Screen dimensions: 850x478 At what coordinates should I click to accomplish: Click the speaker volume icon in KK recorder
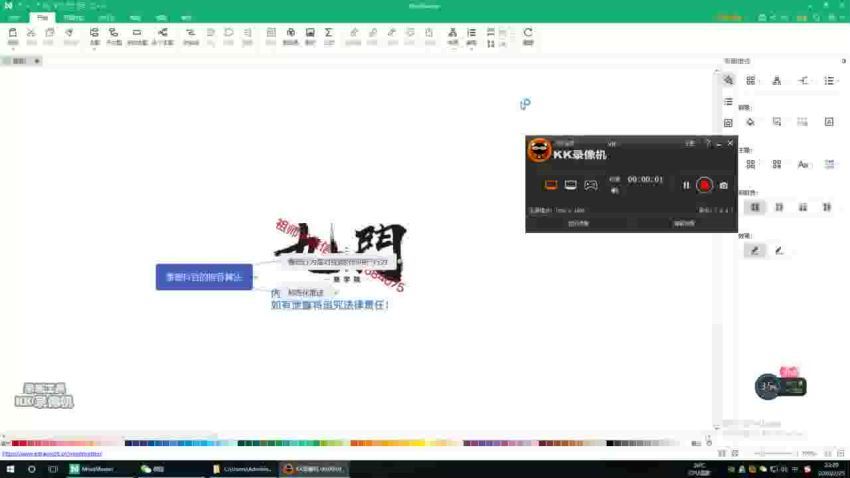coord(614,191)
